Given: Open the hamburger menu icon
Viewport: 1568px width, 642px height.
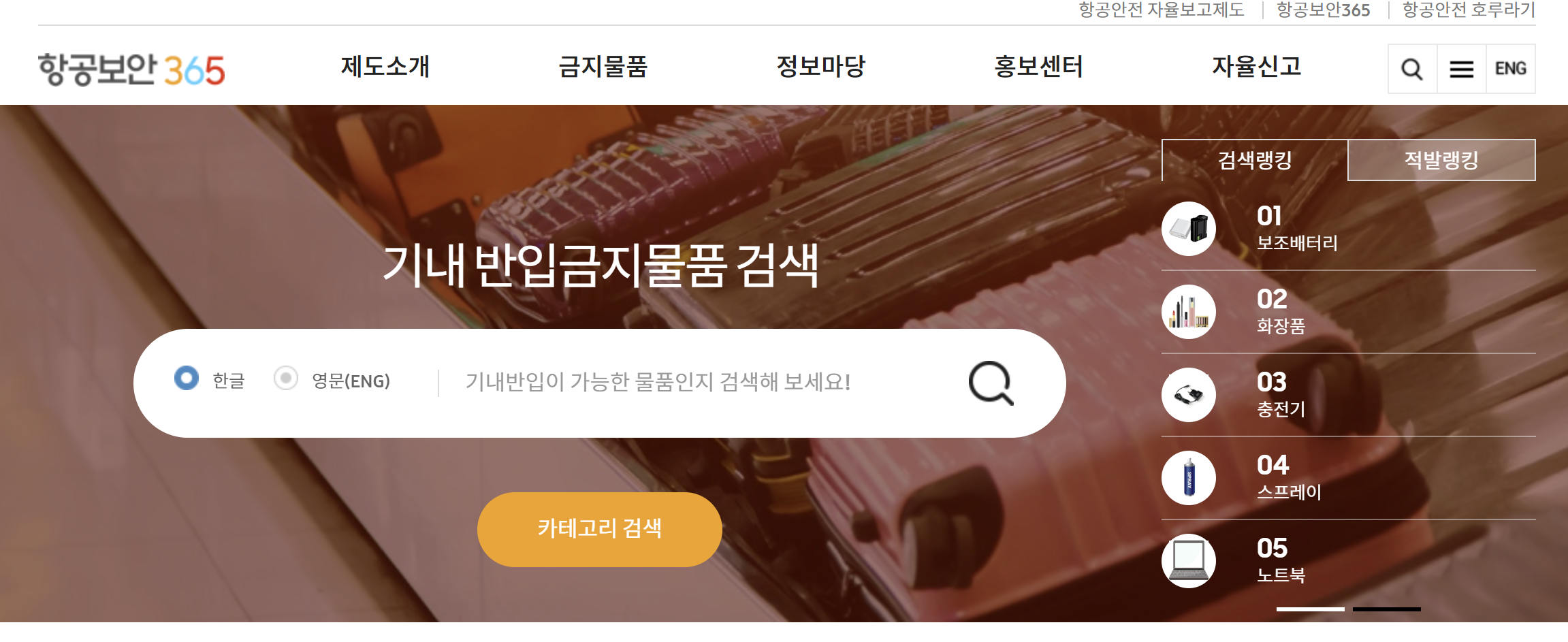Looking at the screenshot, I should [1461, 69].
